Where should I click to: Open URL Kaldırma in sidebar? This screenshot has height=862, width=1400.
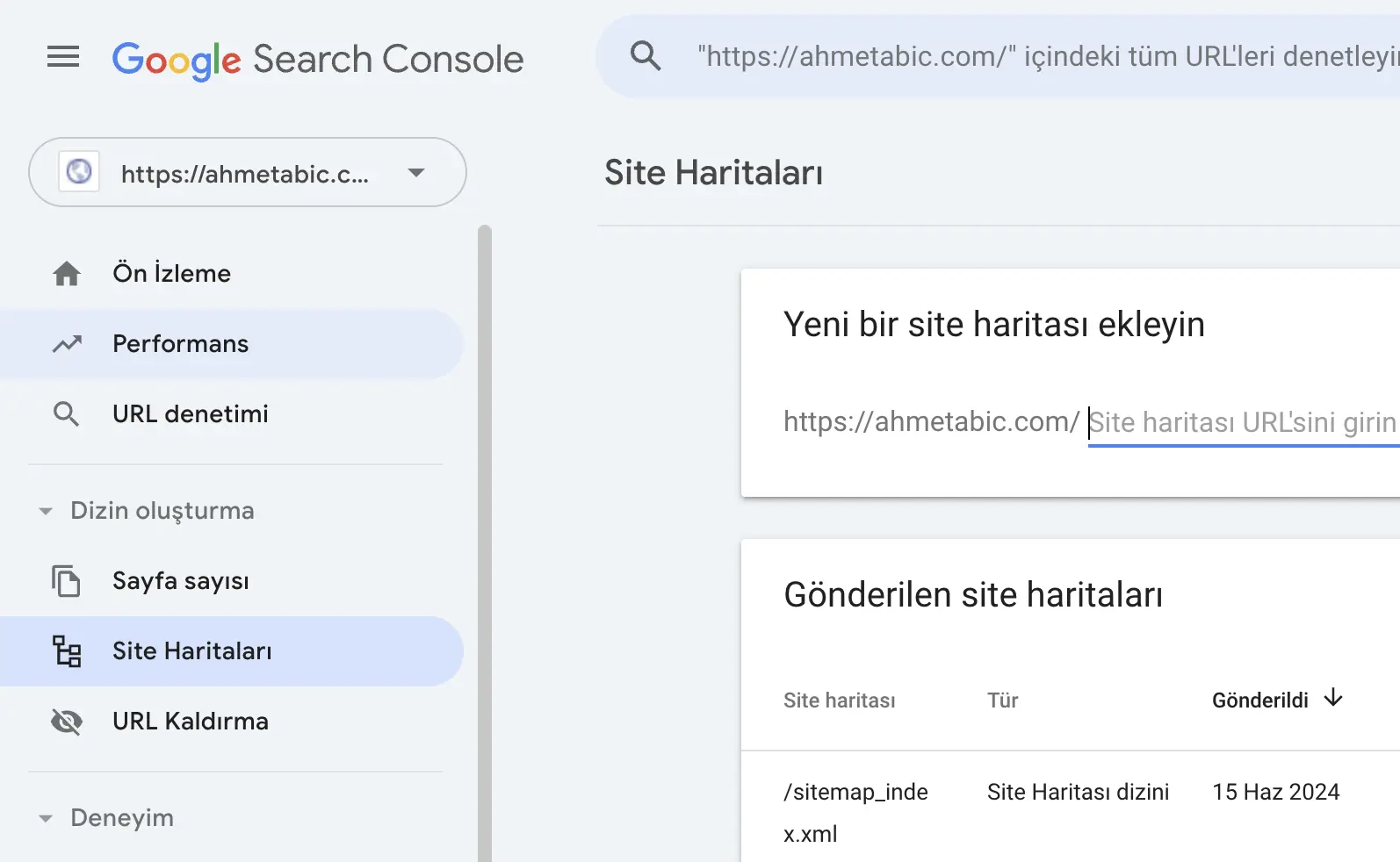click(232, 722)
